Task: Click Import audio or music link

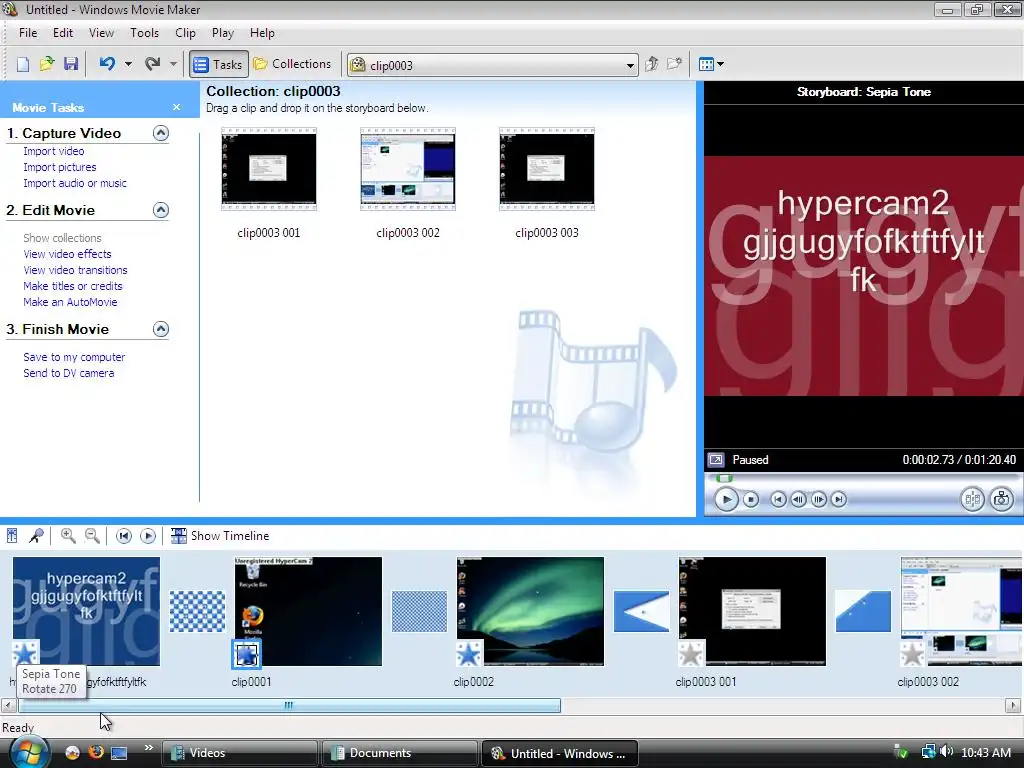Action: pos(75,184)
